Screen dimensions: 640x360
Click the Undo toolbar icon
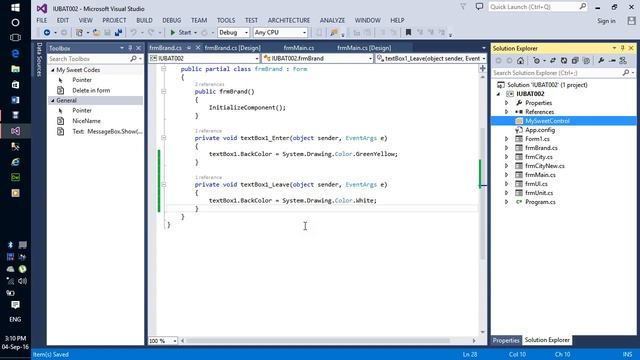point(133,32)
